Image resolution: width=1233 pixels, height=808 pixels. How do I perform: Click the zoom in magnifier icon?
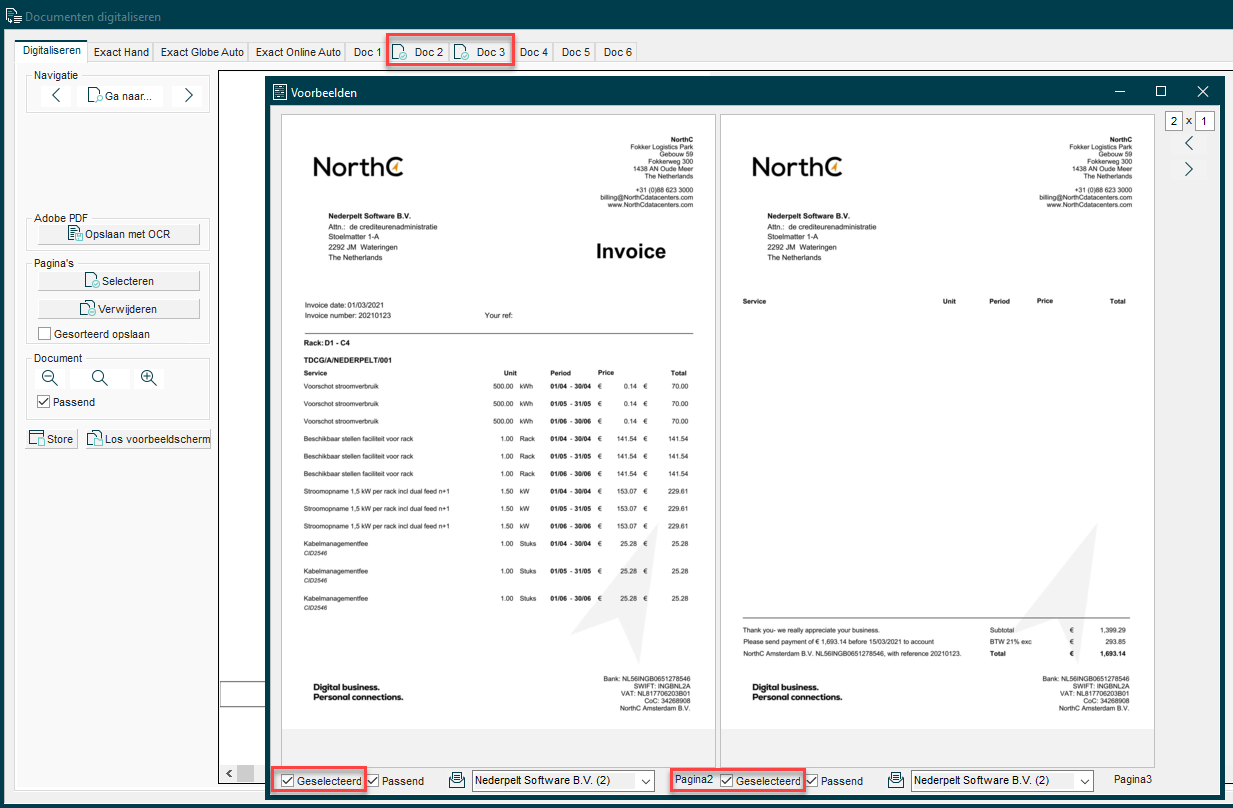[148, 378]
